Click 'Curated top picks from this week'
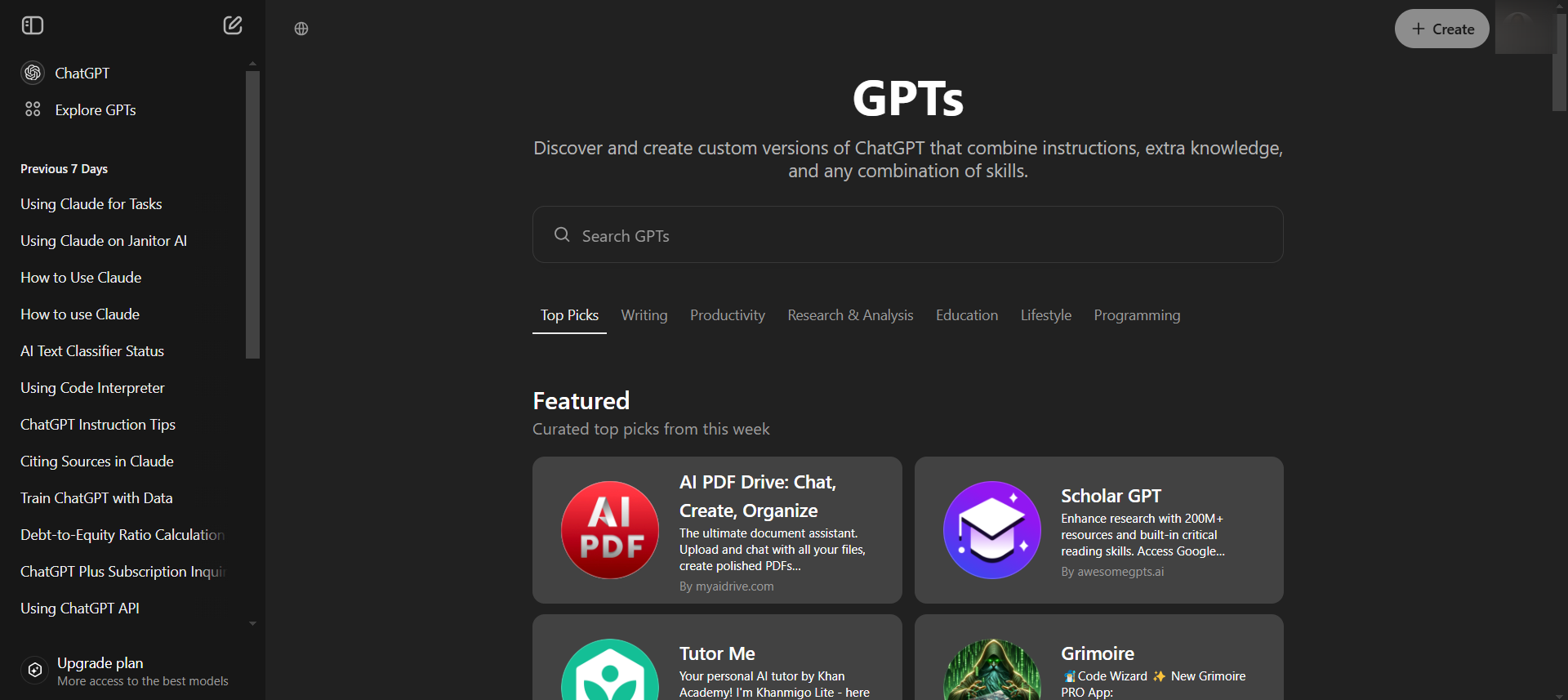The width and height of the screenshot is (1568, 700). pyautogui.click(x=651, y=429)
